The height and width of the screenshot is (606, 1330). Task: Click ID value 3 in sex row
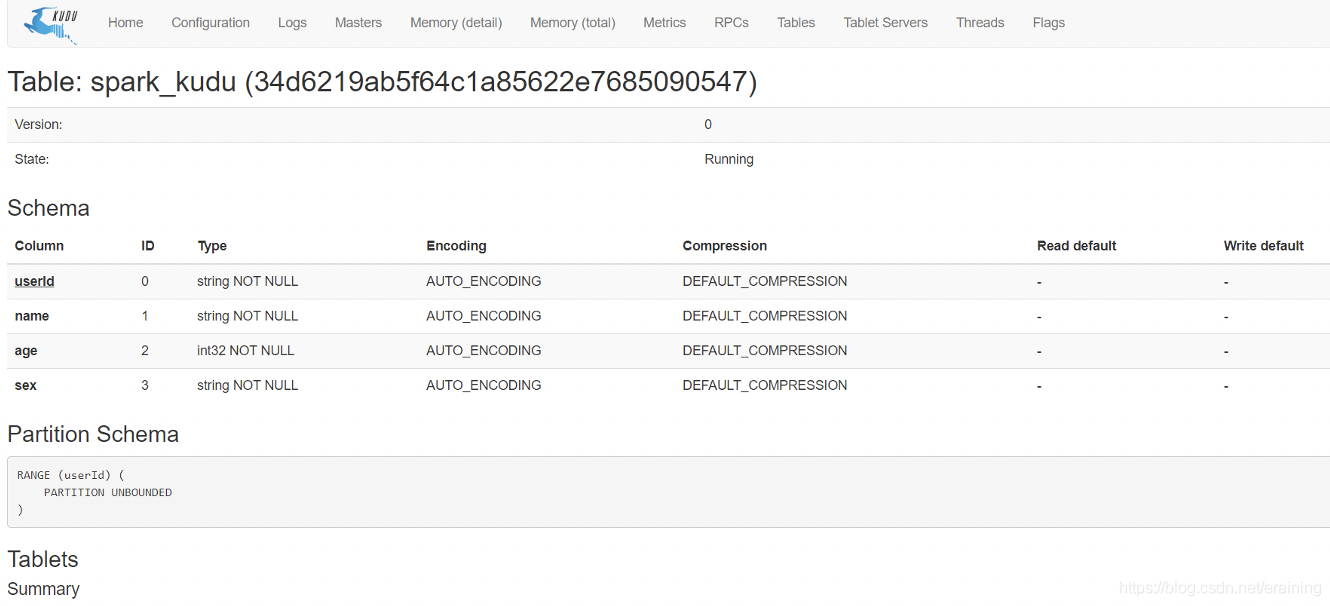145,385
